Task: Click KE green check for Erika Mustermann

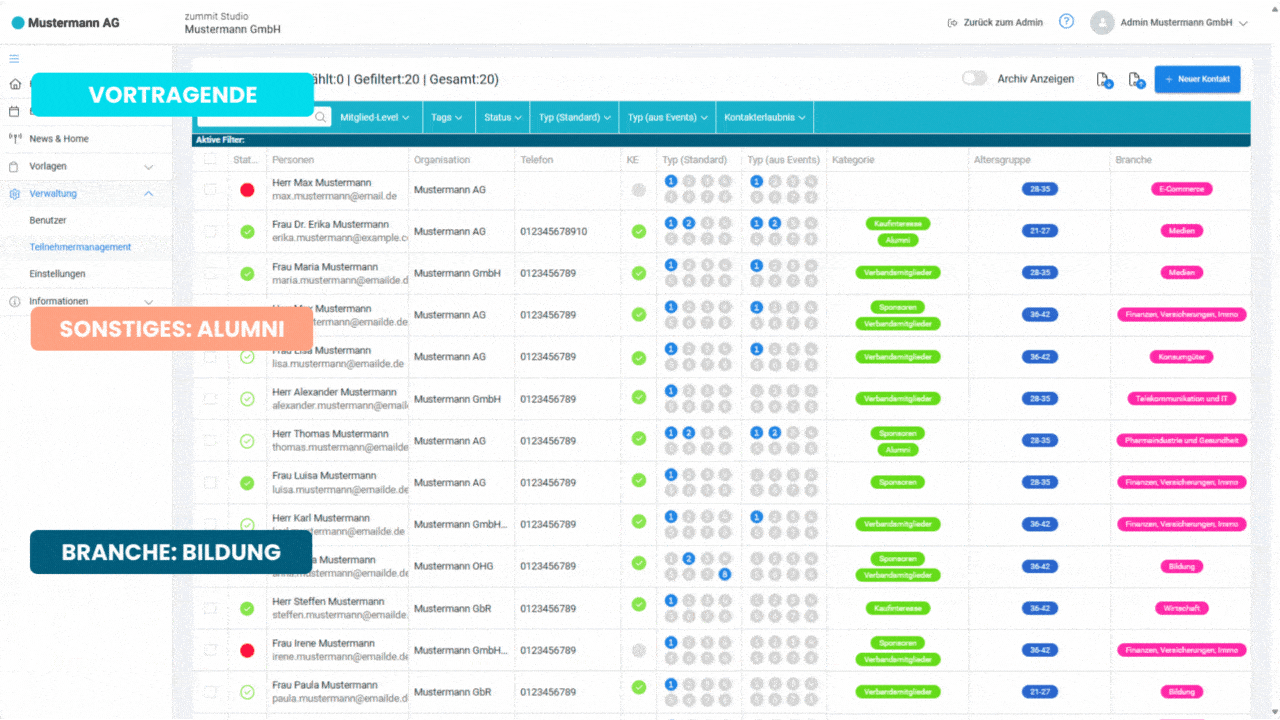Action: coord(639,231)
